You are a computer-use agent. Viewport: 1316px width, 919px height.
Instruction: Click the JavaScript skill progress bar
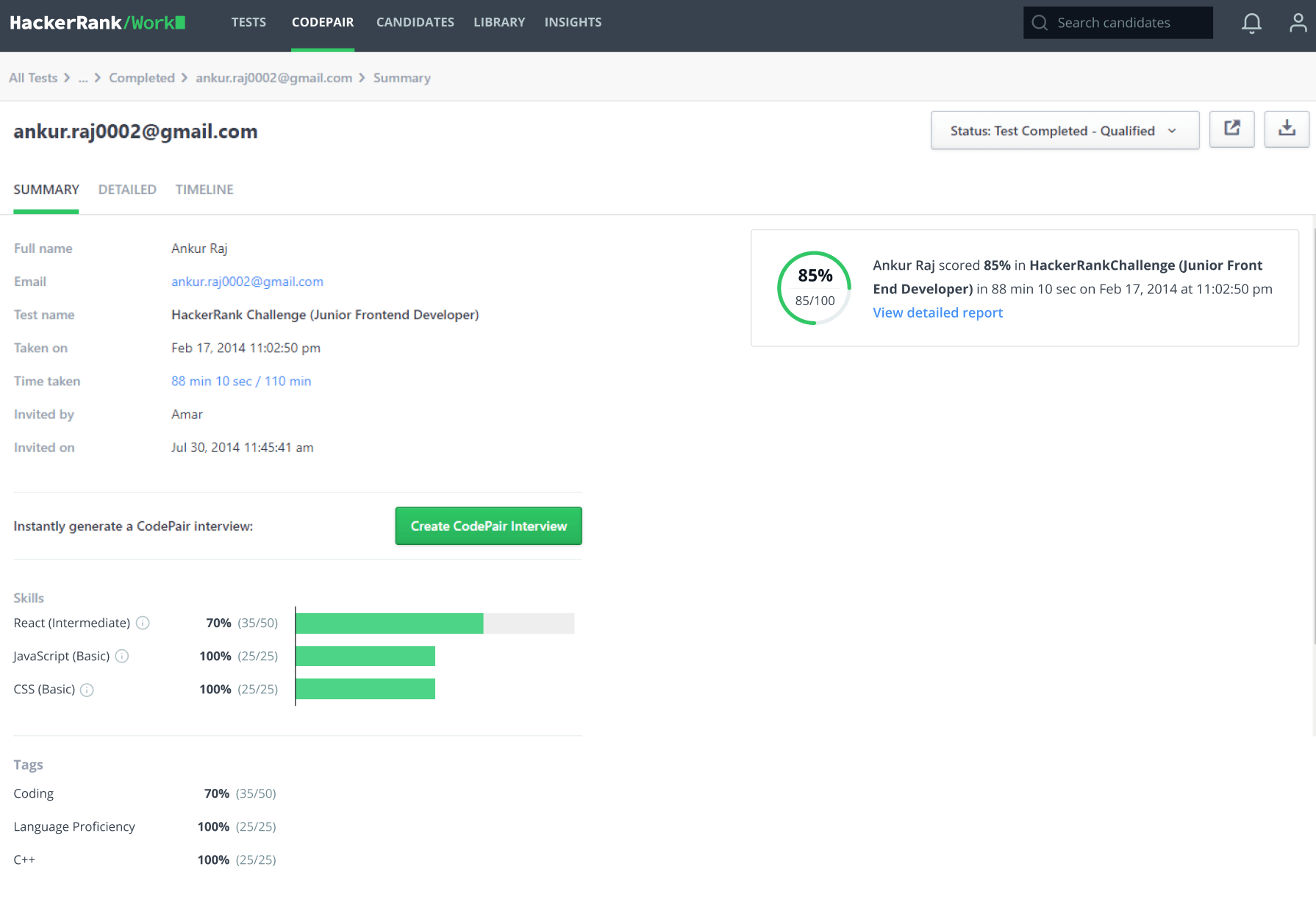(365, 656)
